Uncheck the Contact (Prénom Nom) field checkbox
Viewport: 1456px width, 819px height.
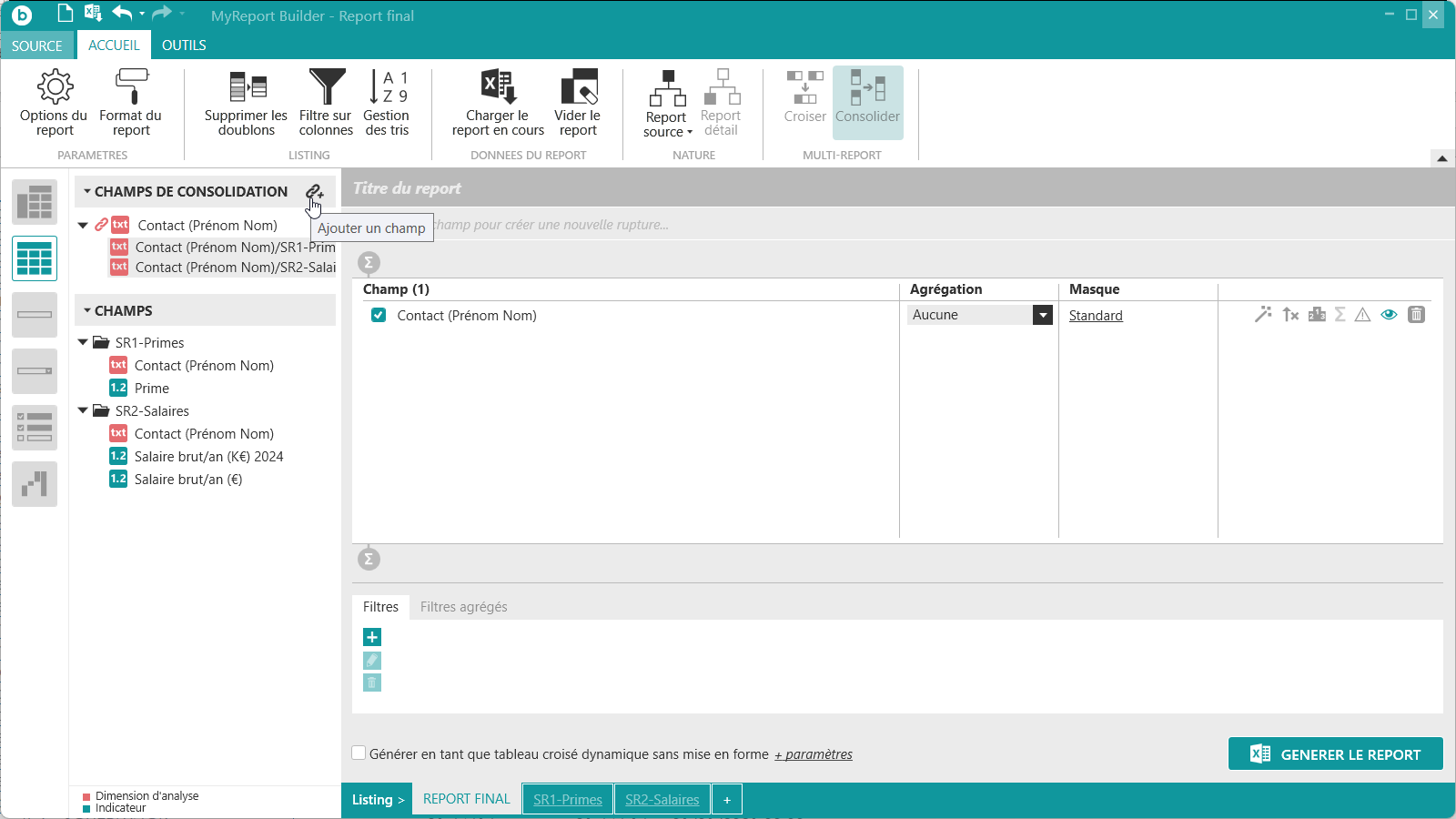(379, 316)
